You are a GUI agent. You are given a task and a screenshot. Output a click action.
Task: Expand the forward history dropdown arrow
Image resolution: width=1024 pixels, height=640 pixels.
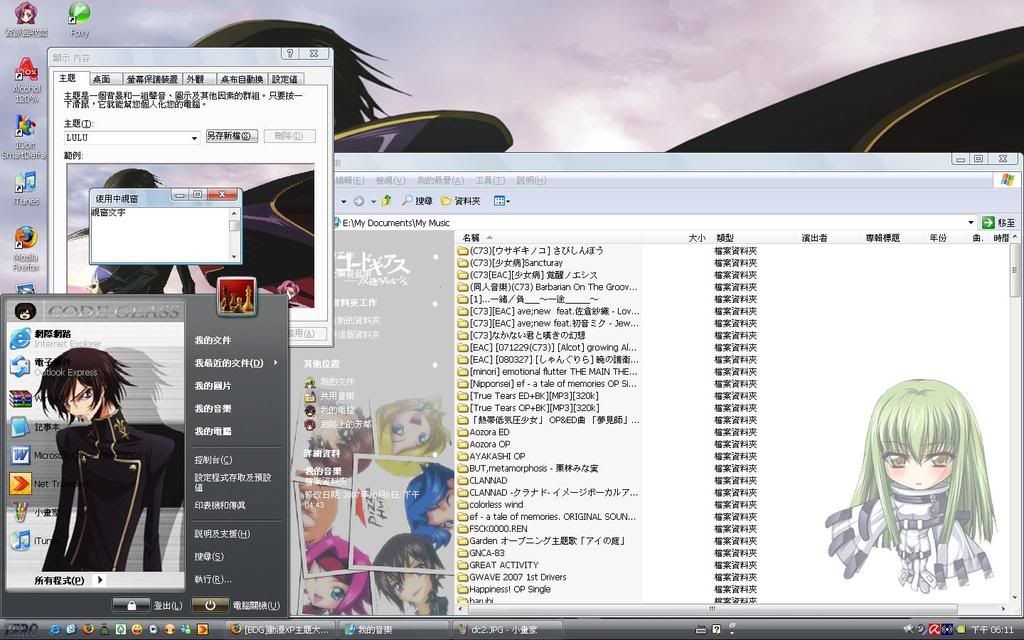373,201
